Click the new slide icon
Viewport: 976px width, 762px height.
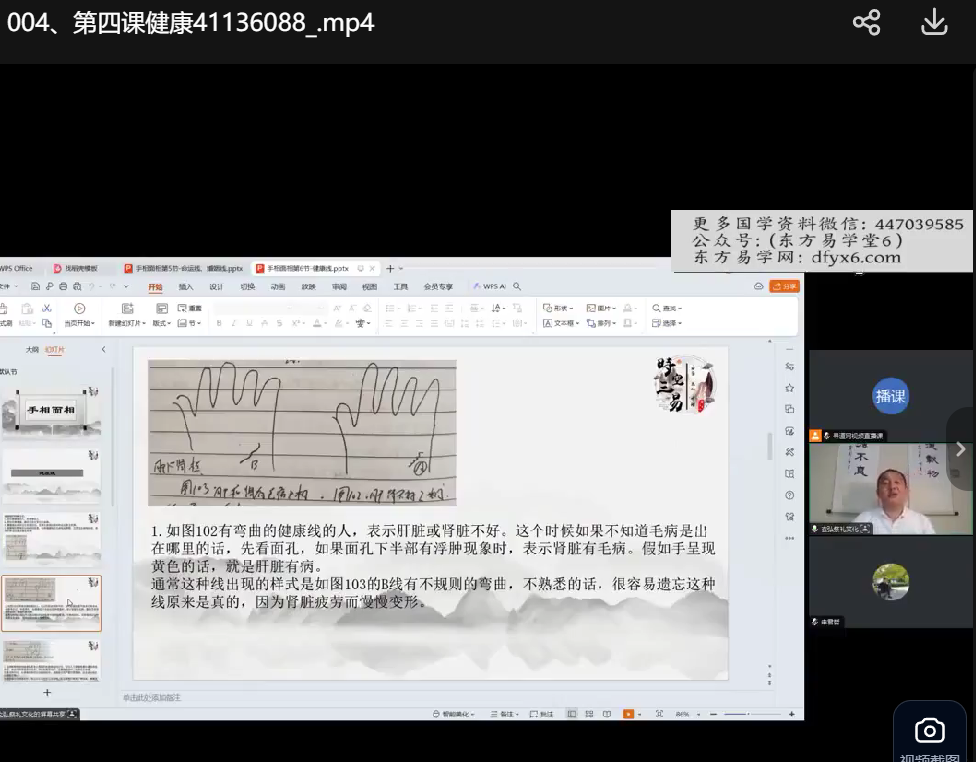tap(127, 309)
